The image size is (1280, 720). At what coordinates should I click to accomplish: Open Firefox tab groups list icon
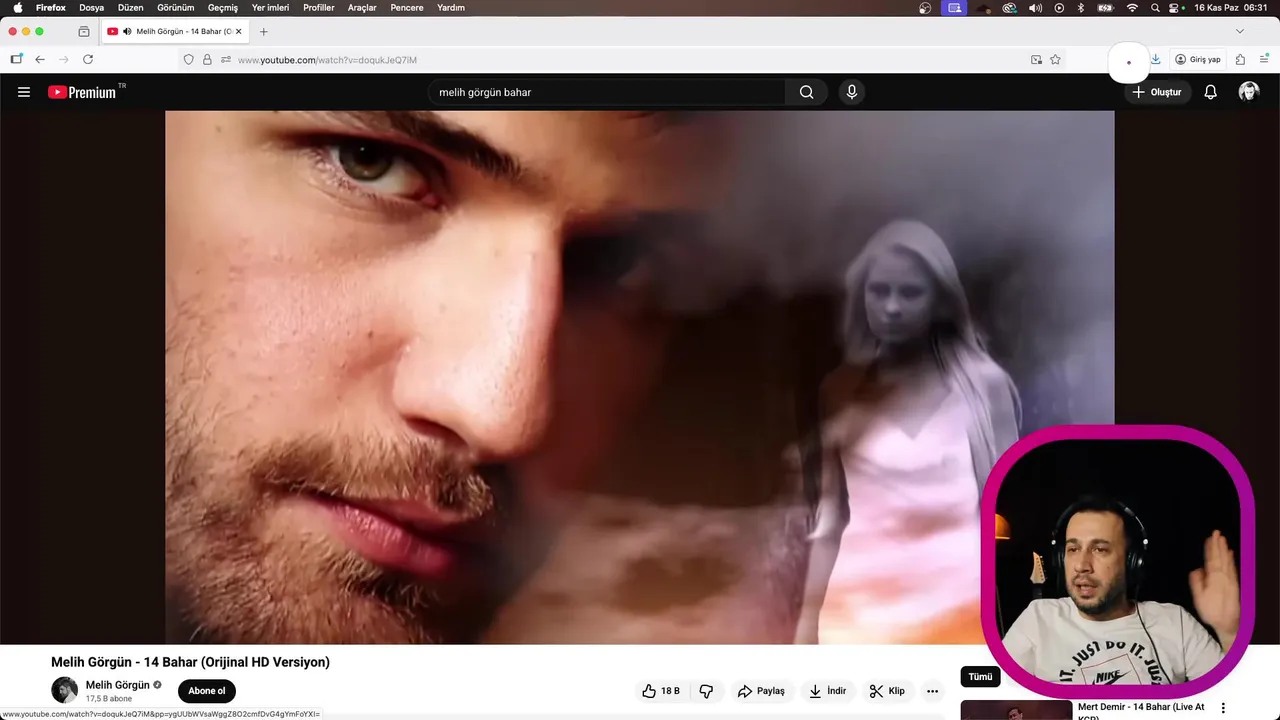point(84,31)
